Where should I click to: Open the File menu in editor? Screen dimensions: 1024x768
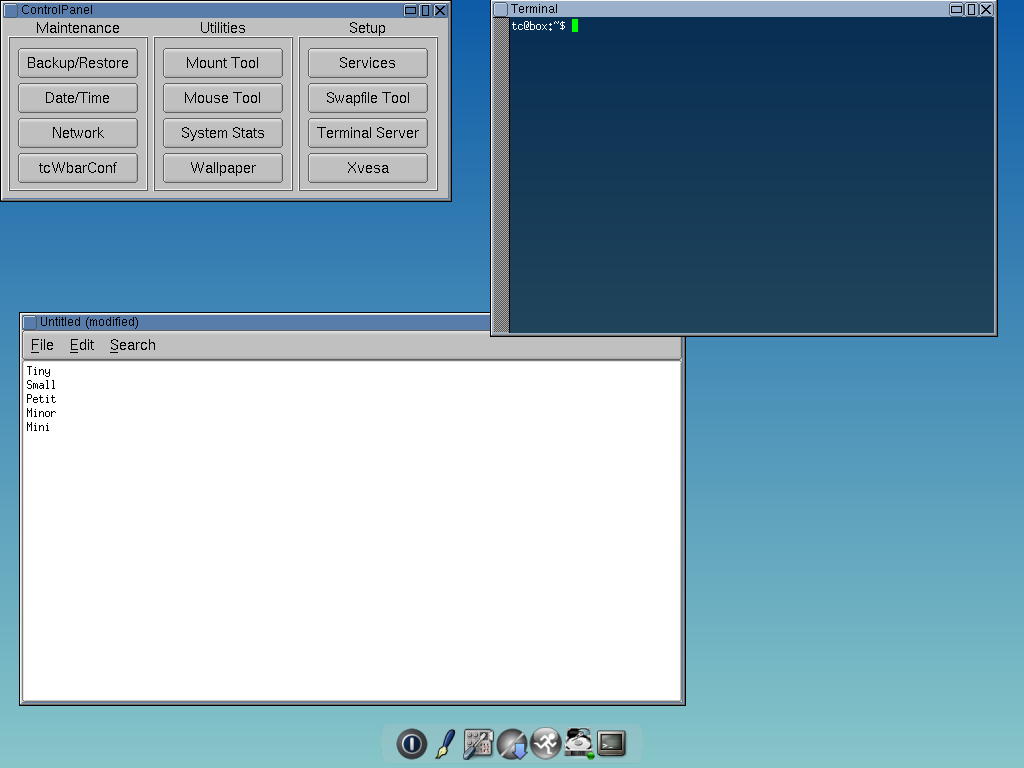pyautogui.click(x=42, y=345)
